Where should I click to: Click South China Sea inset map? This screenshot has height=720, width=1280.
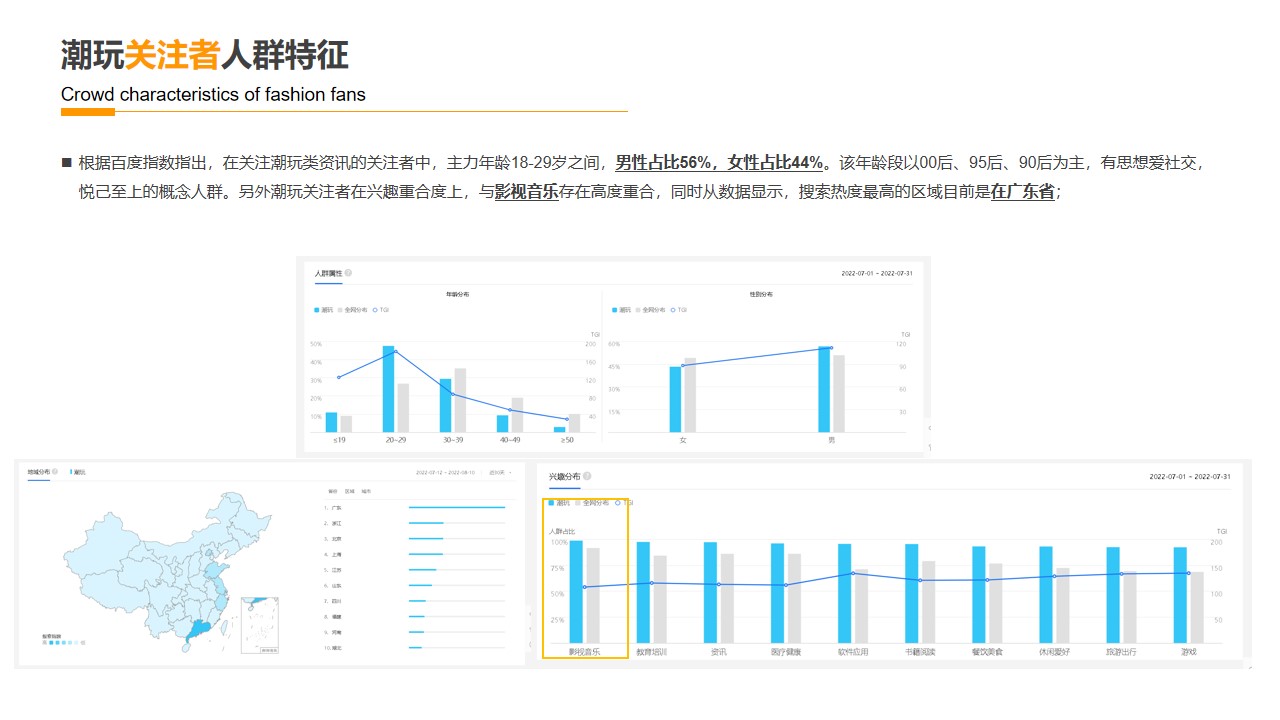(x=259, y=626)
